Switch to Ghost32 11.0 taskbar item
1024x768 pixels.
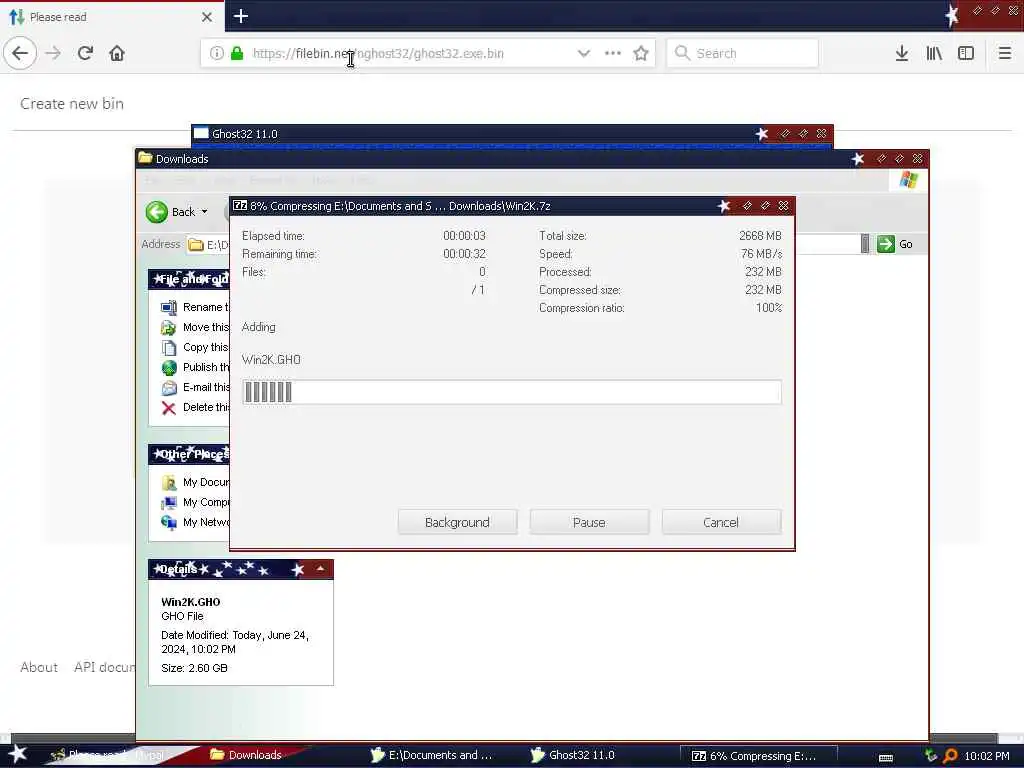click(575, 755)
